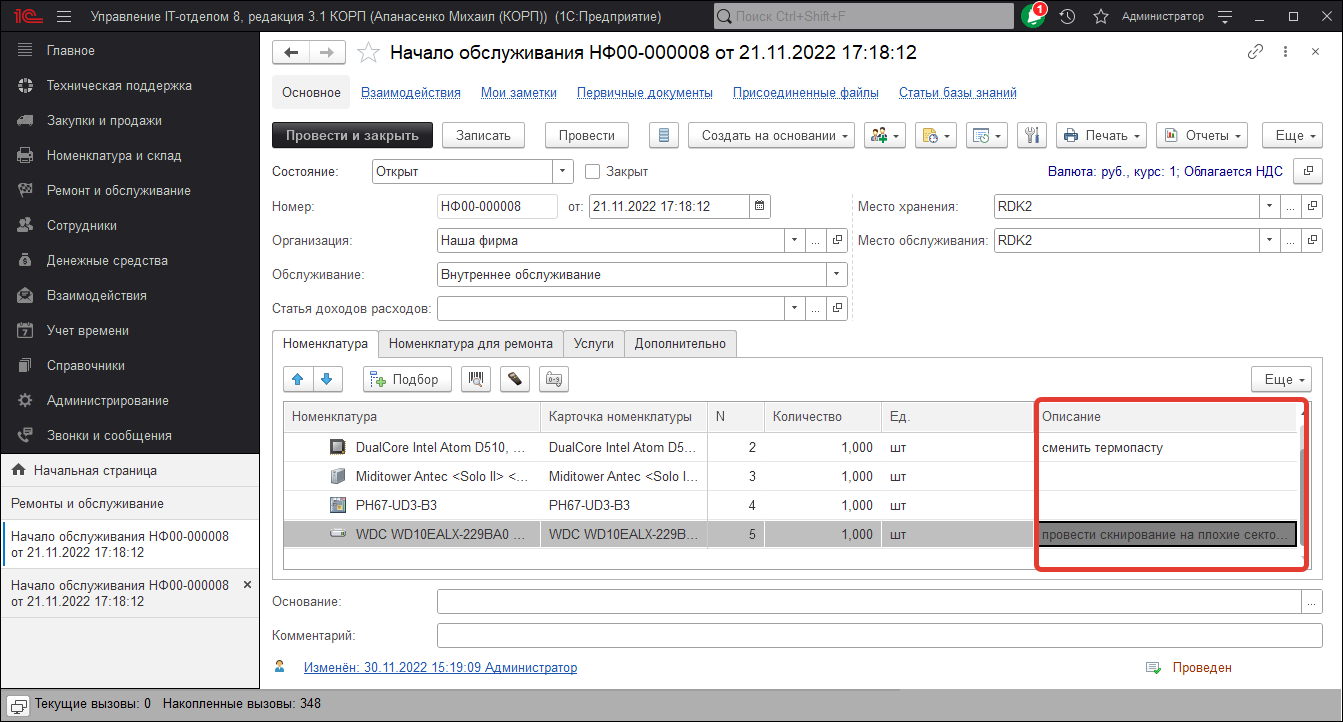Image resolution: width=1343 pixels, height=722 pixels.
Task: Move the selected row up with the blue arrow
Action: pyautogui.click(x=298, y=379)
